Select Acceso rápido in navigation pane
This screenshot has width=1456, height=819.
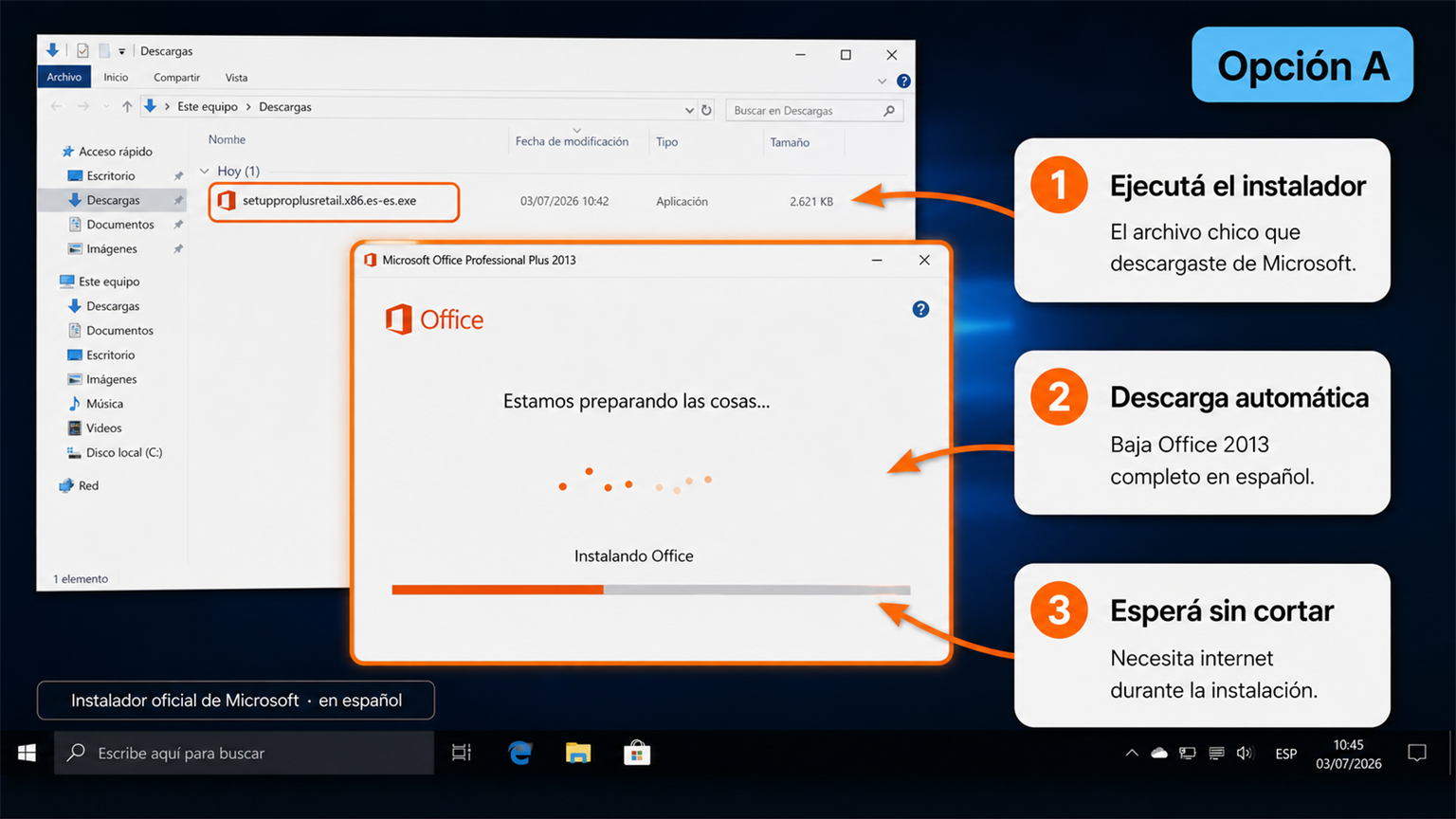click(x=116, y=152)
